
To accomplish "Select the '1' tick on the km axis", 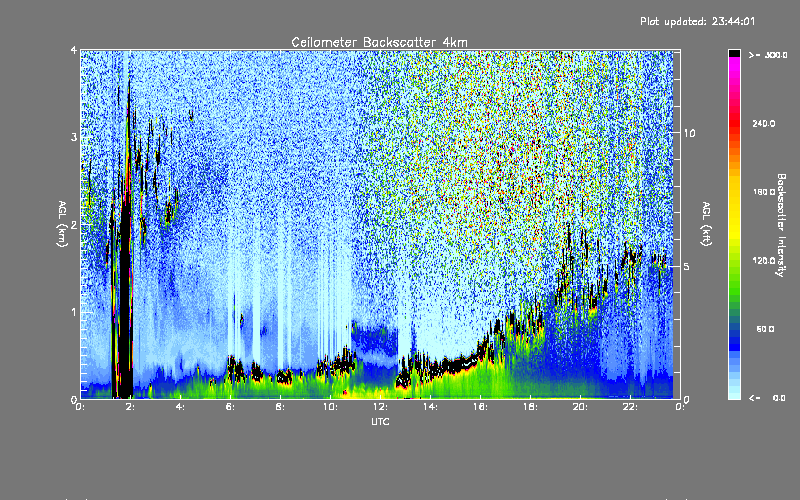I will tap(74, 312).
